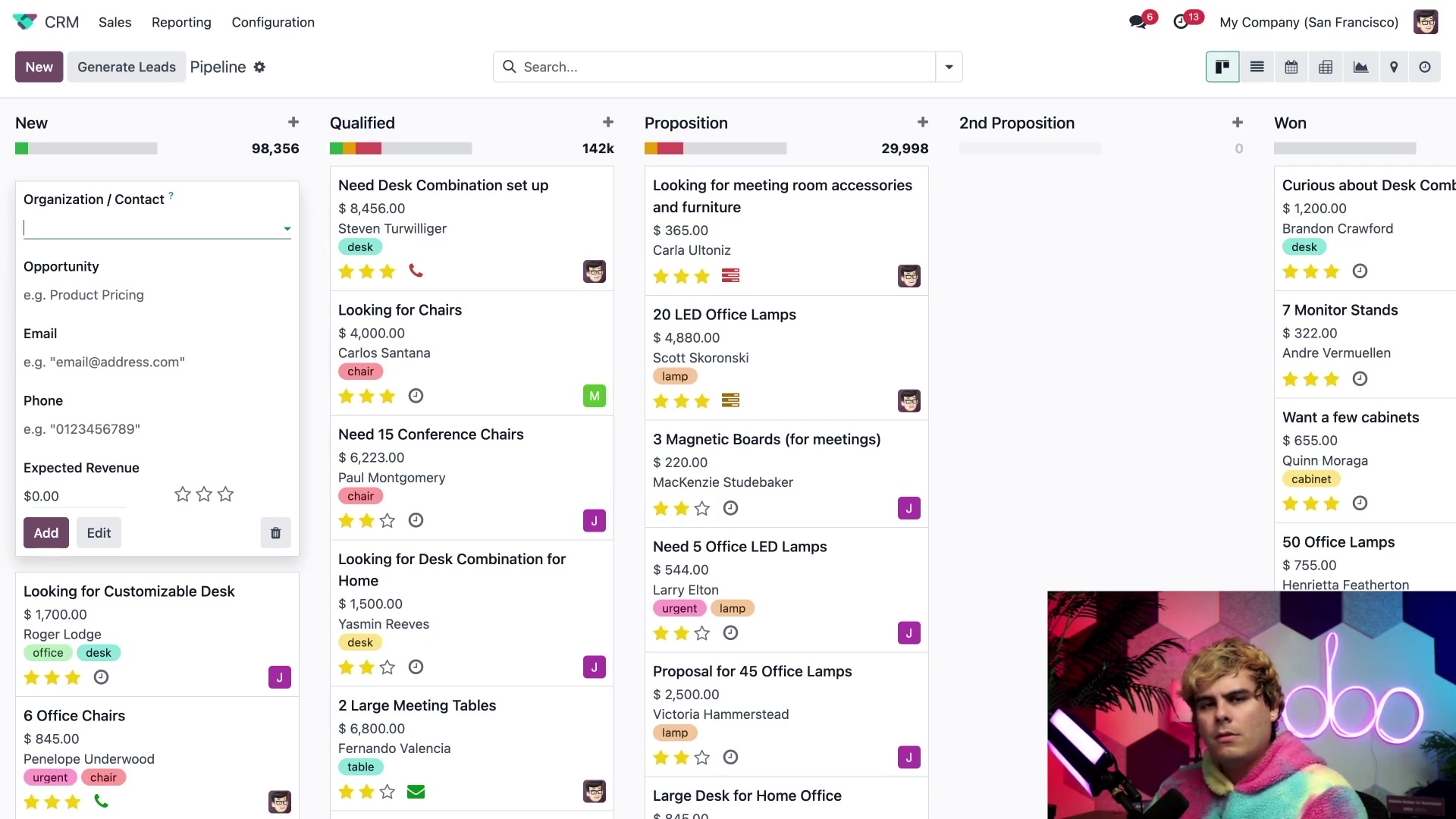The height and width of the screenshot is (819, 1456).
Task: Open Calendar view for pipeline
Action: pyautogui.click(x=1291, y=67)
